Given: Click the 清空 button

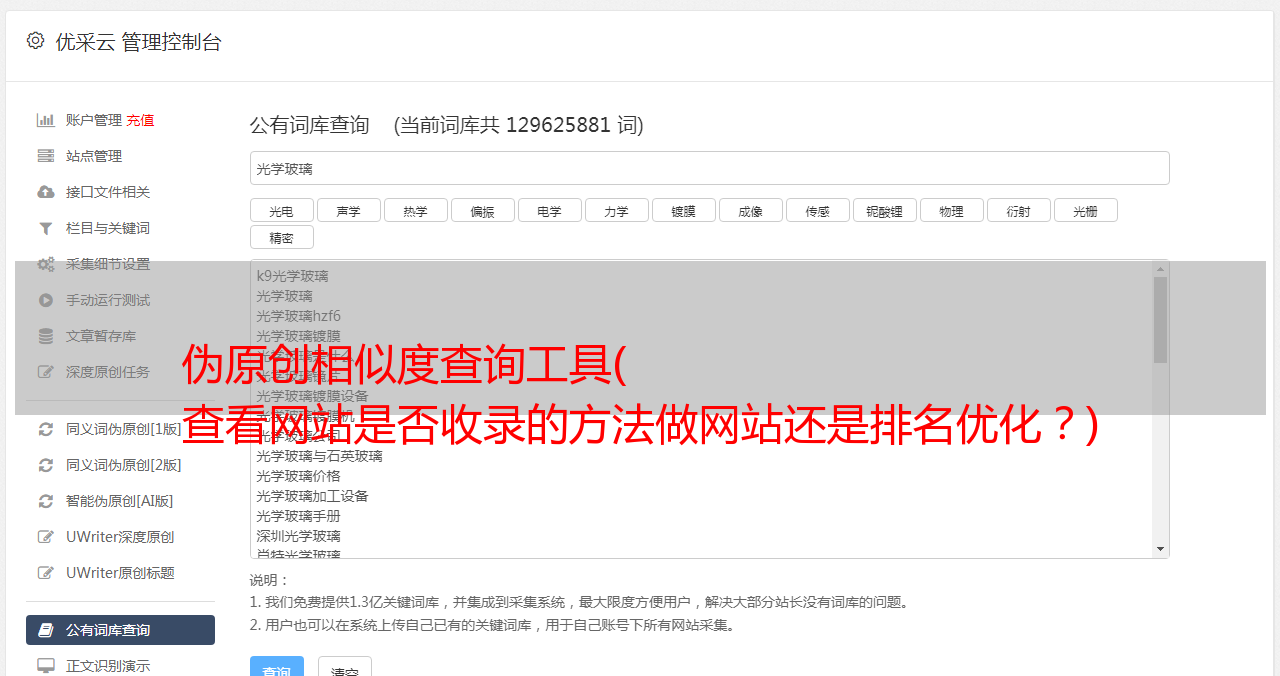Looking at the screenshot, I should click(345, 667).
